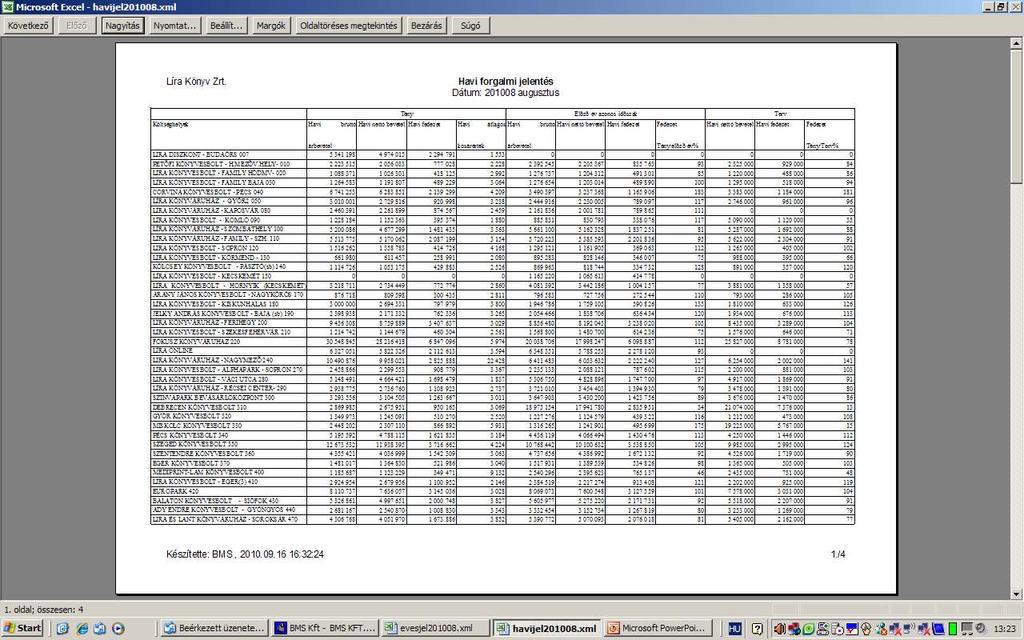Switch to Microsoft PowerPoint taskbar window

tap(657, 628)
